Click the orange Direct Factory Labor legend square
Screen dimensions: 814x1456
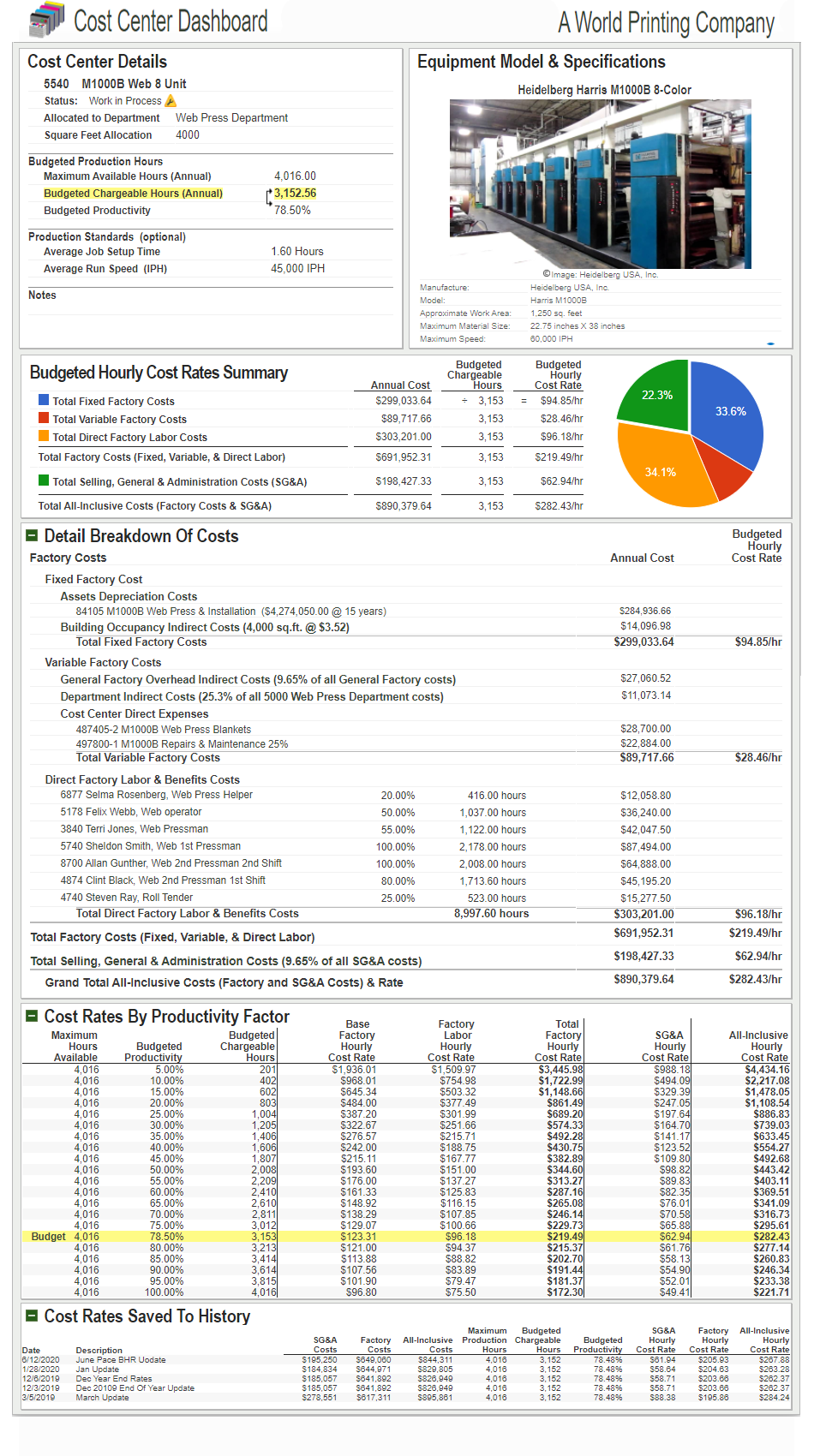click(x=44, y=436)
